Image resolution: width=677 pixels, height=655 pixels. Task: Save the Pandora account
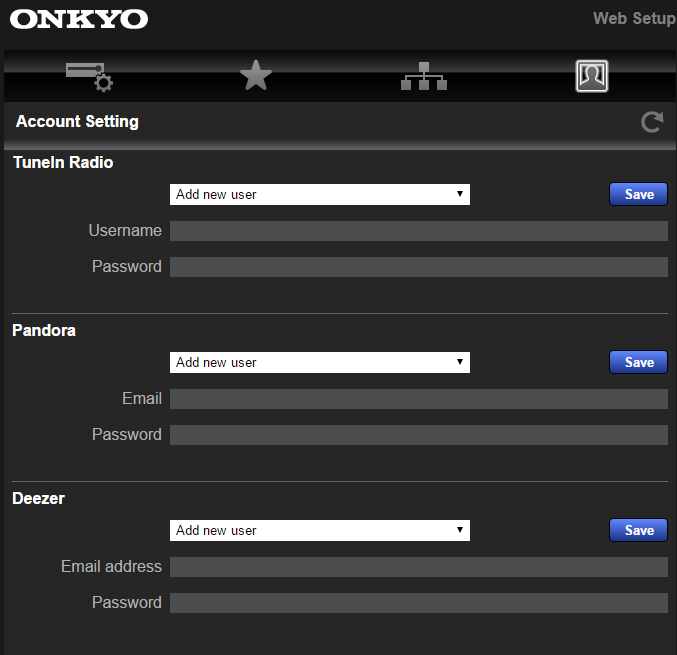pos(638,362)
